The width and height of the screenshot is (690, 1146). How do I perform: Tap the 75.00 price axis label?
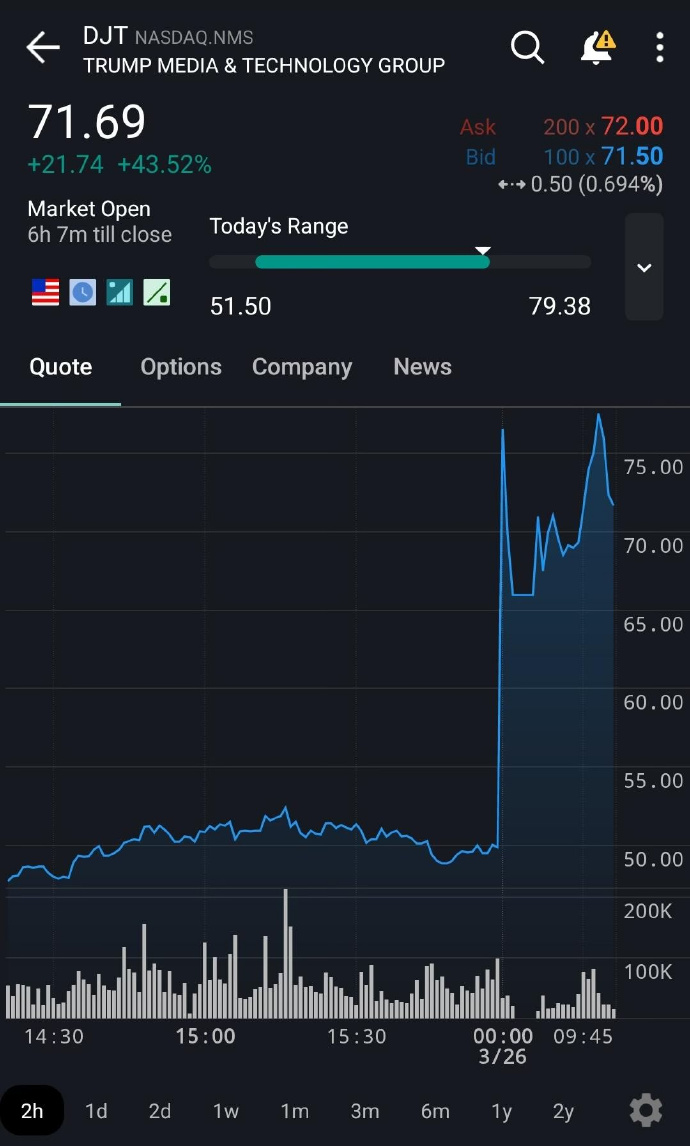(653, 468)
